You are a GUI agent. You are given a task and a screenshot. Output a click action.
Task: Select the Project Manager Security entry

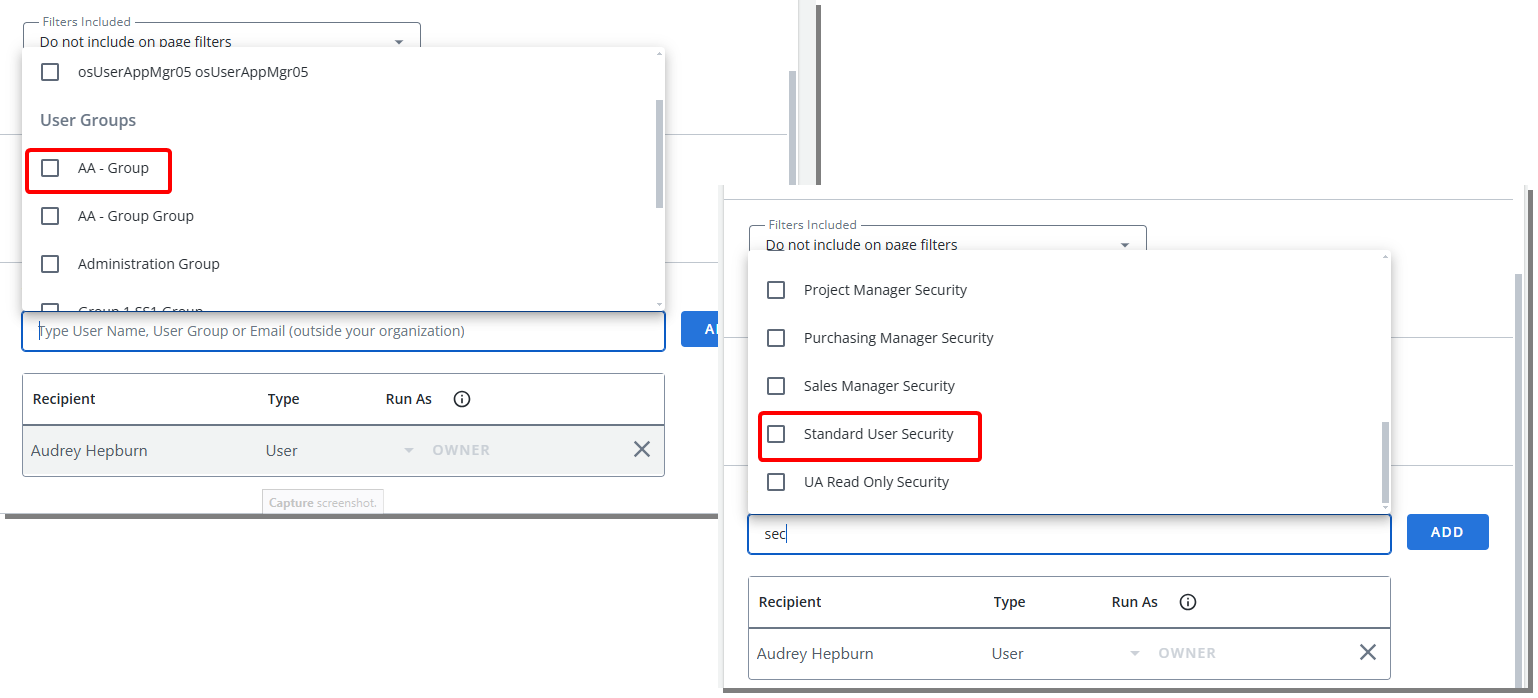click(775, 289)
